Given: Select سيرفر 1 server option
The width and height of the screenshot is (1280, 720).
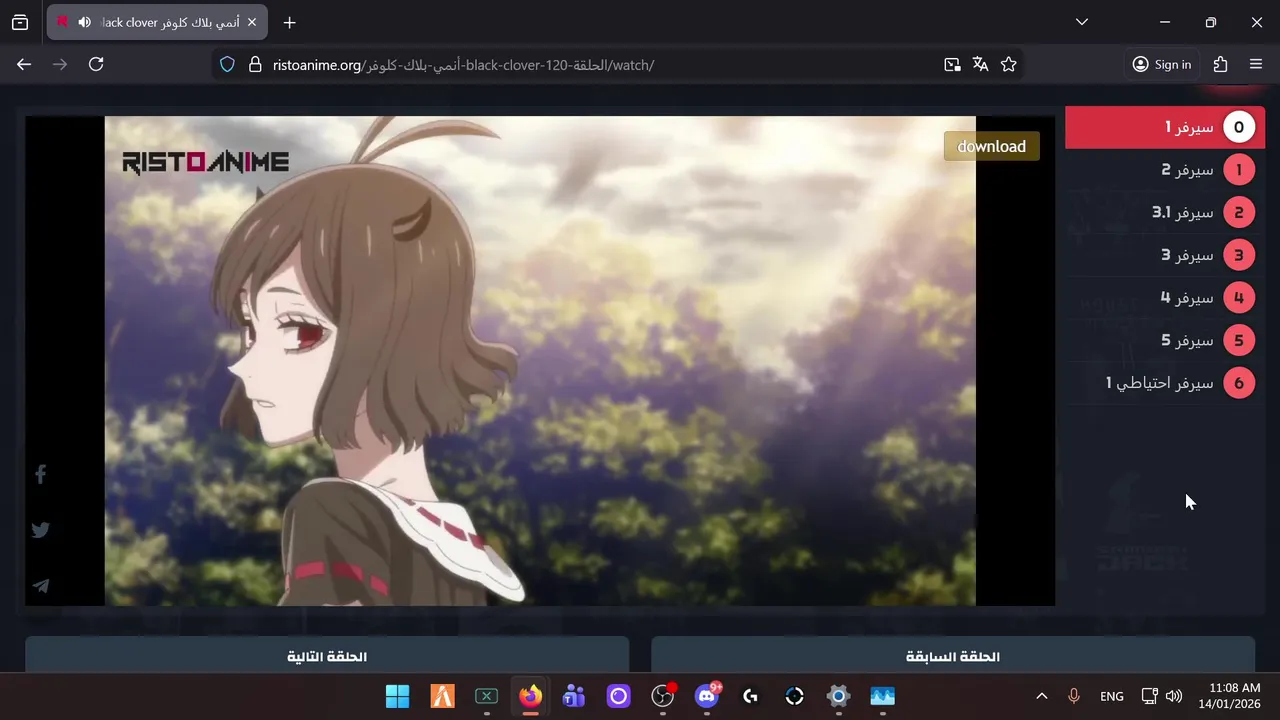Looking at the screenshot, I should pyautogui.click(x=1165, y=127).
